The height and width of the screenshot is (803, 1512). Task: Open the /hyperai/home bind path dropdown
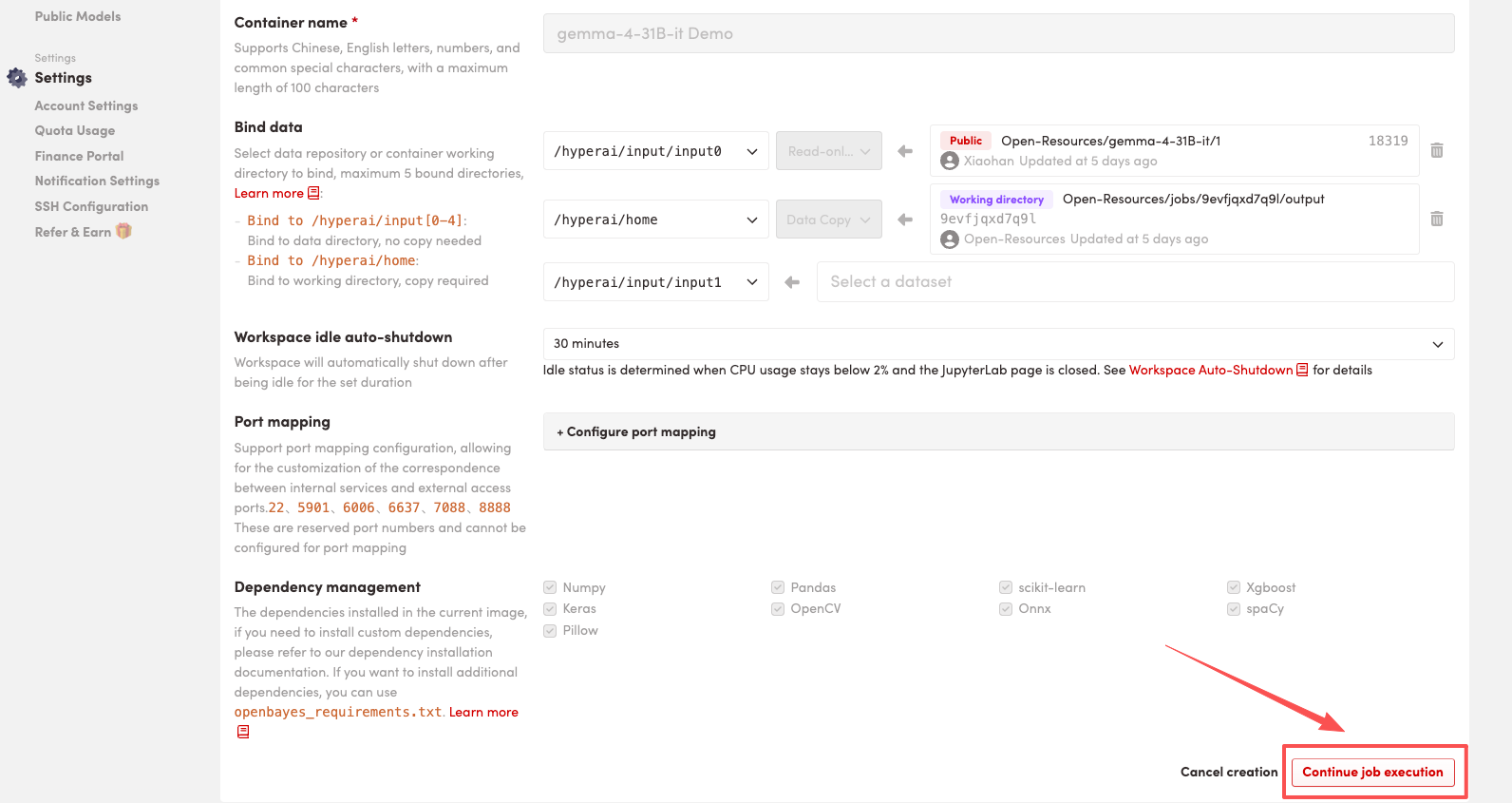pyautogui.click(x=655, y=220)
